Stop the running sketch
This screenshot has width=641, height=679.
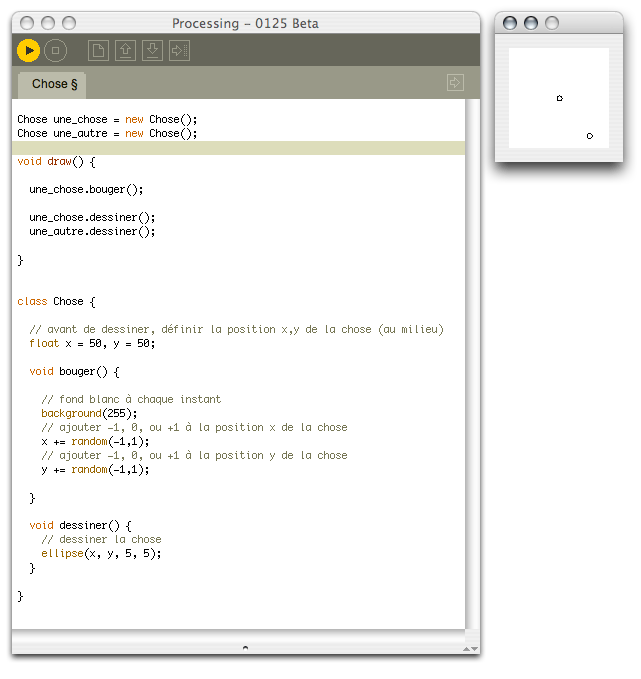pos(56,50)
